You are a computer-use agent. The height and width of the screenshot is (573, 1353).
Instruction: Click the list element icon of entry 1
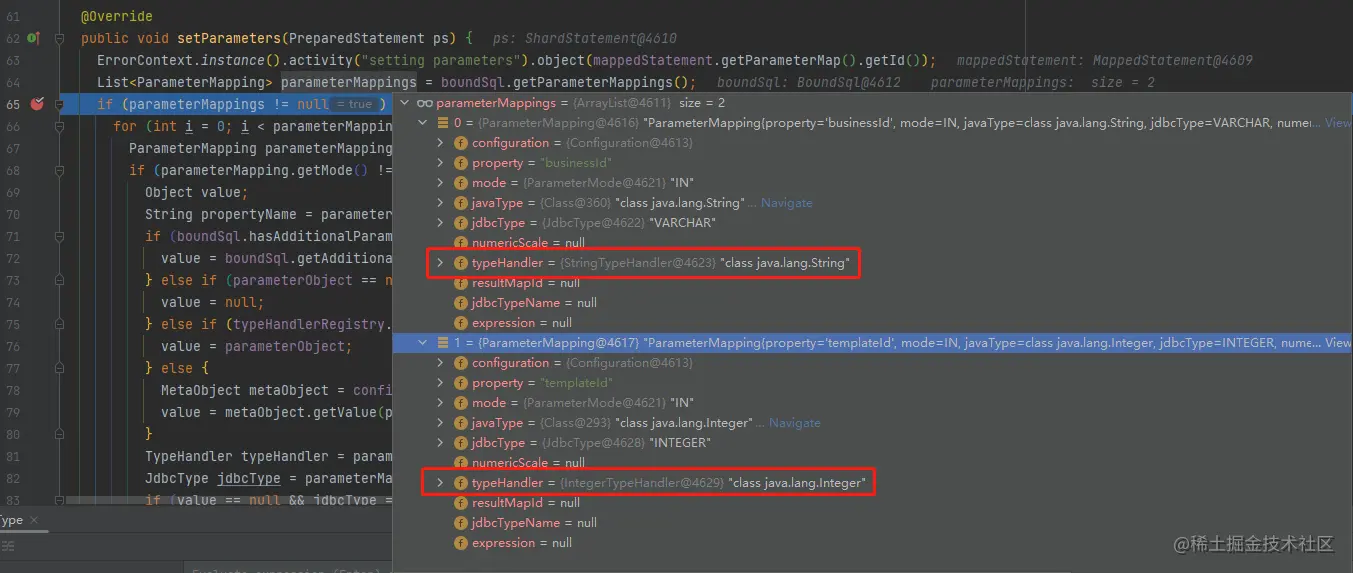point(444,343)
